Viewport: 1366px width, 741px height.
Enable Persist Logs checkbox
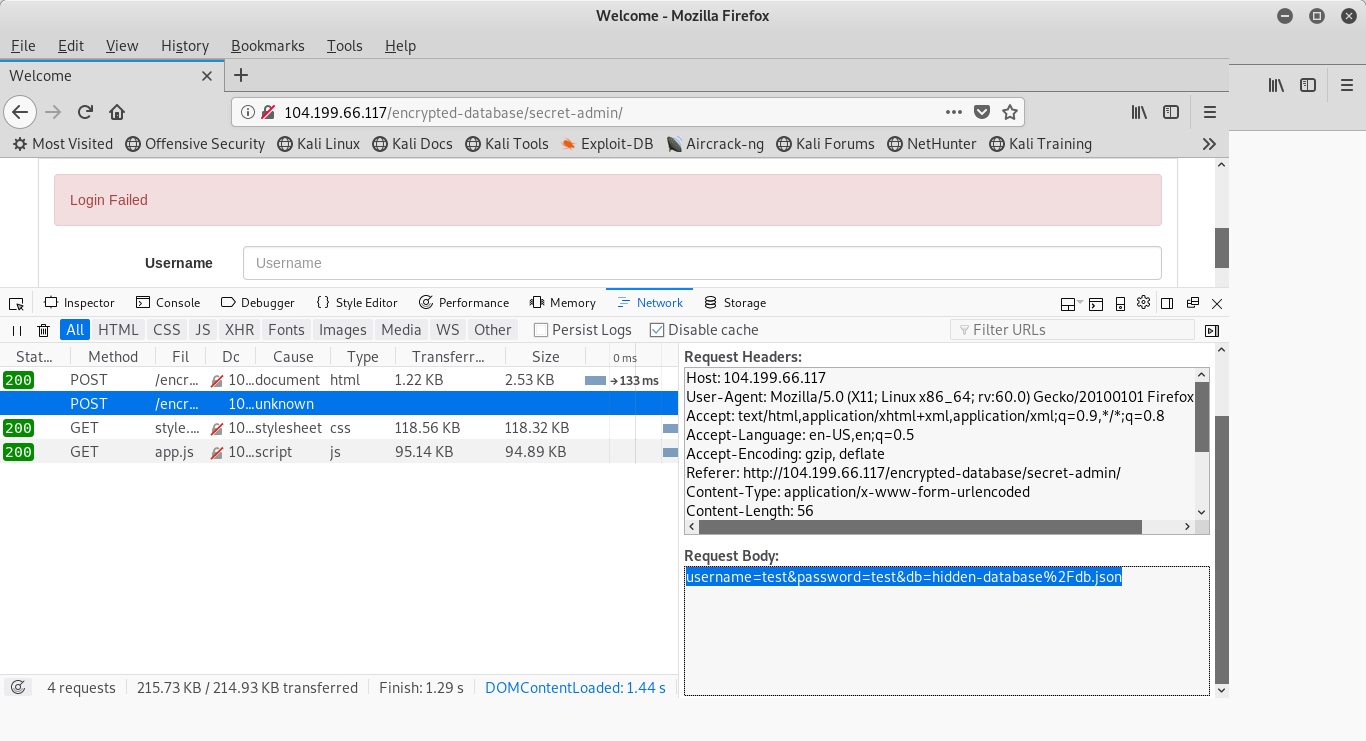[541, 330]
